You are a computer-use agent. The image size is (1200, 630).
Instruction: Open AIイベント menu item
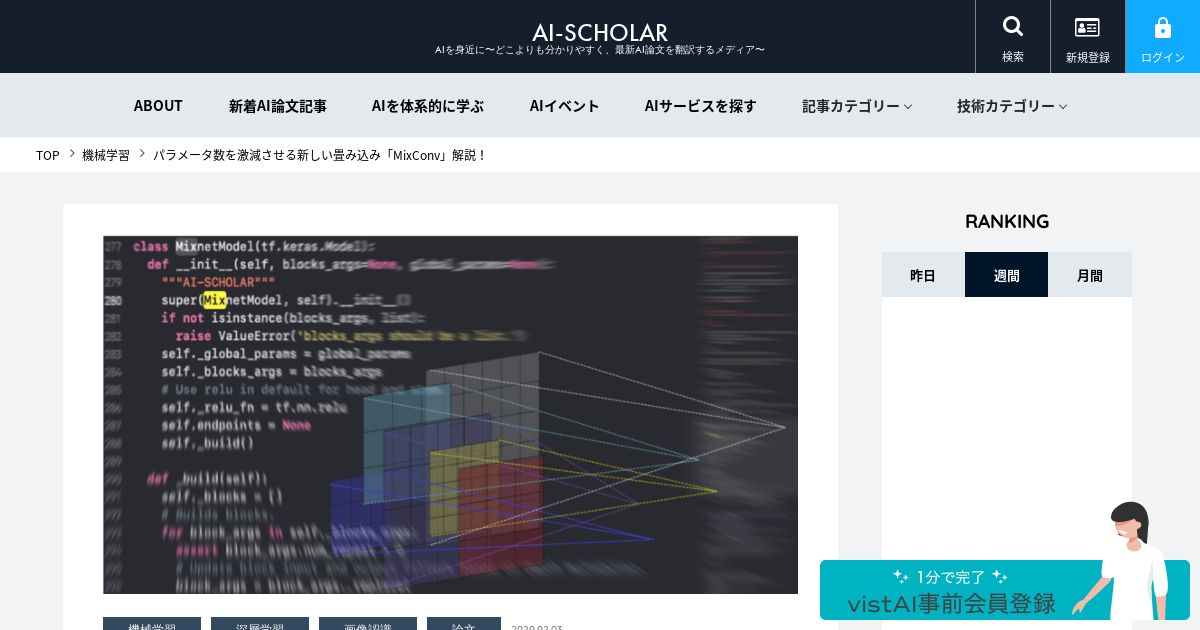(564, 105)
